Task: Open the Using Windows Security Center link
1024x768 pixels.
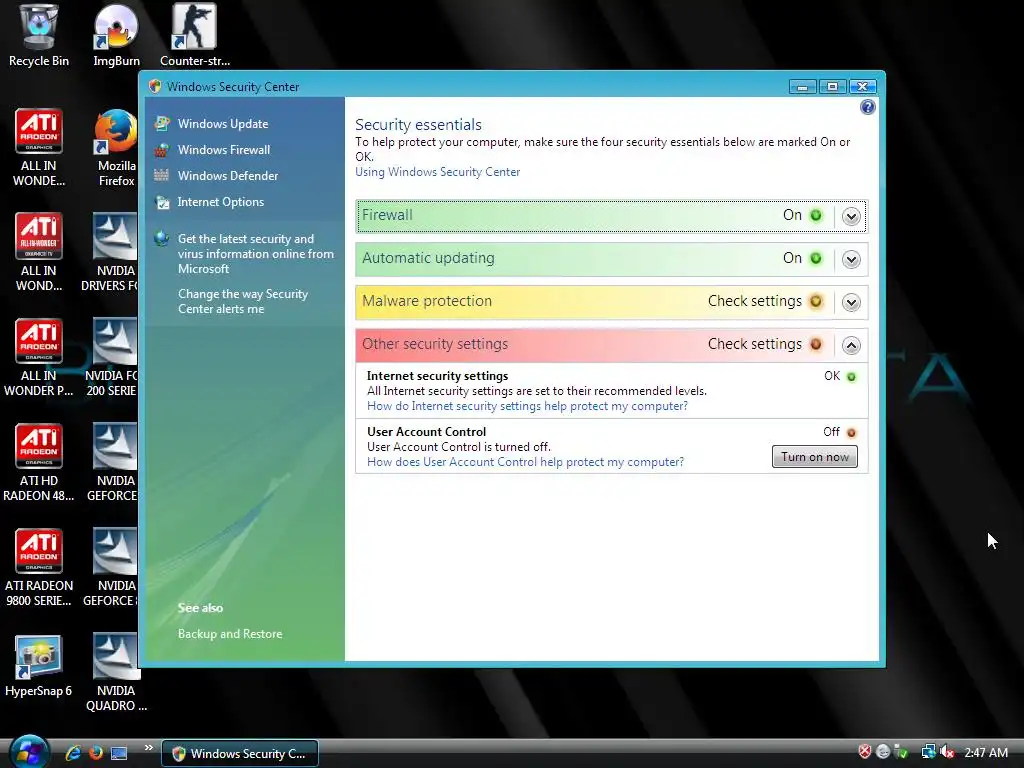Action: [x=438, y=172]
